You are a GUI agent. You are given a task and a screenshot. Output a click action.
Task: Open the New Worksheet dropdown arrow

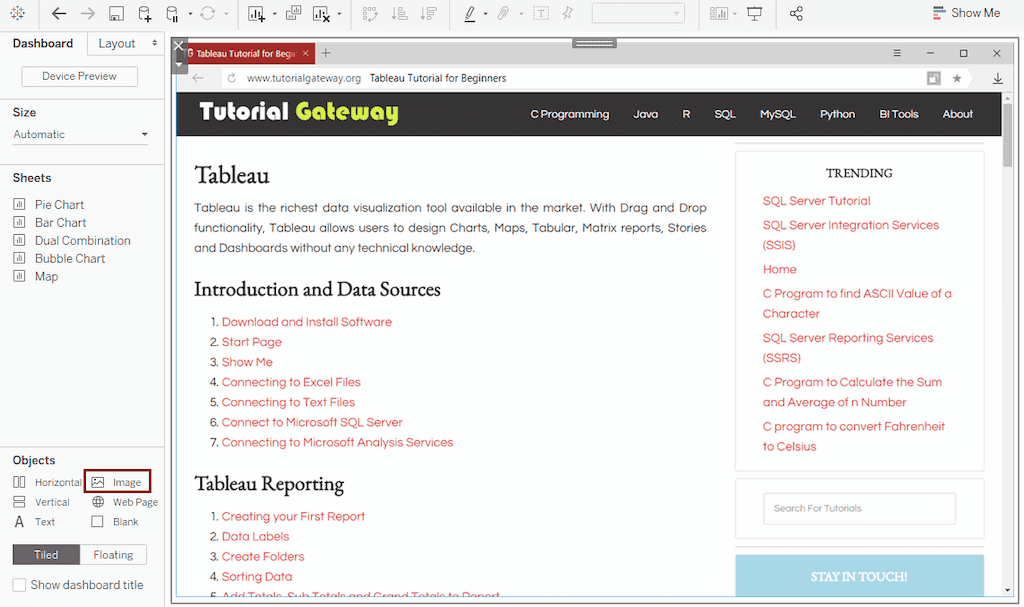(274, 14)
